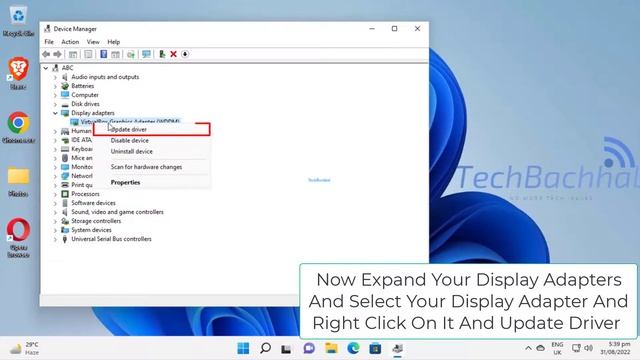640x360 pixels.
Task: Click the OneDrive cloud tray icon
Action: tap(540, 348)
